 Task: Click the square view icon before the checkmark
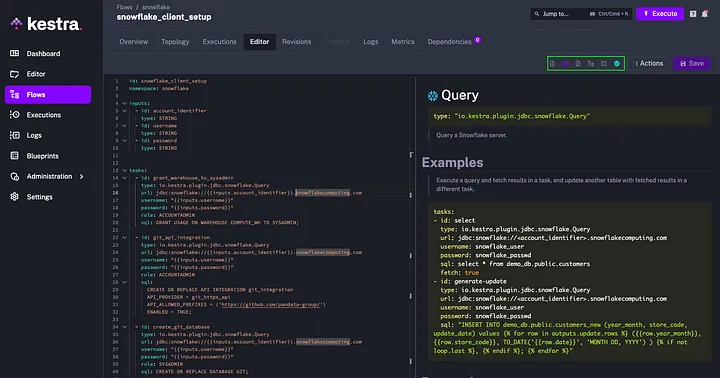(x=604, y=63)
